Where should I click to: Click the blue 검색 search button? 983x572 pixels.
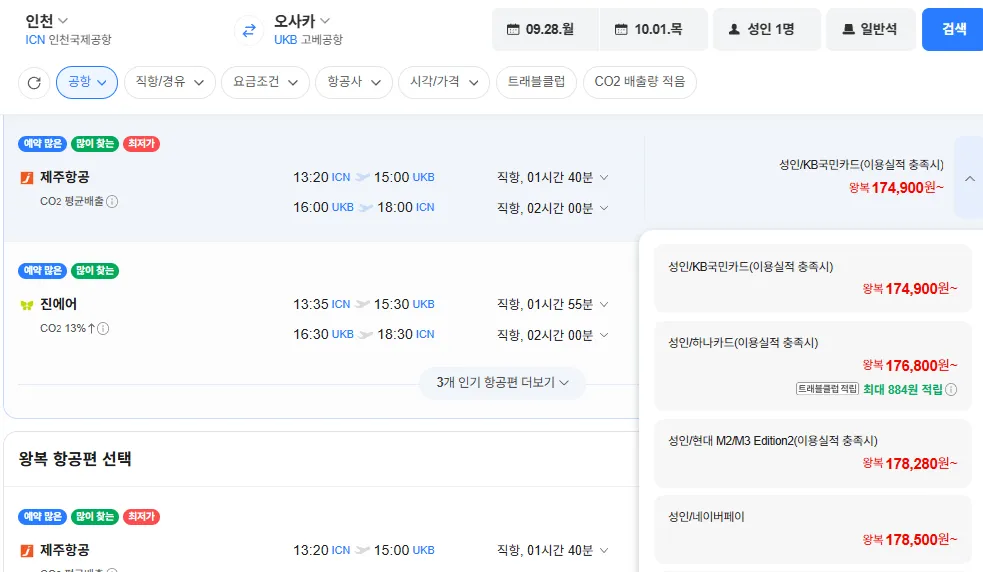point(953,29)
